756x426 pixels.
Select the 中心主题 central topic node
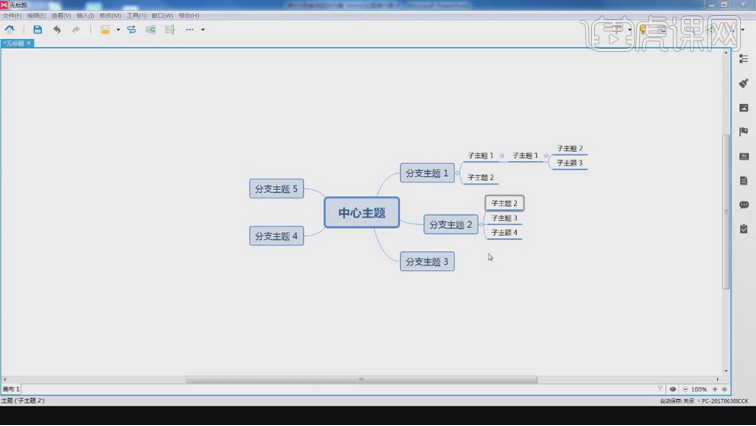(361, 213)
